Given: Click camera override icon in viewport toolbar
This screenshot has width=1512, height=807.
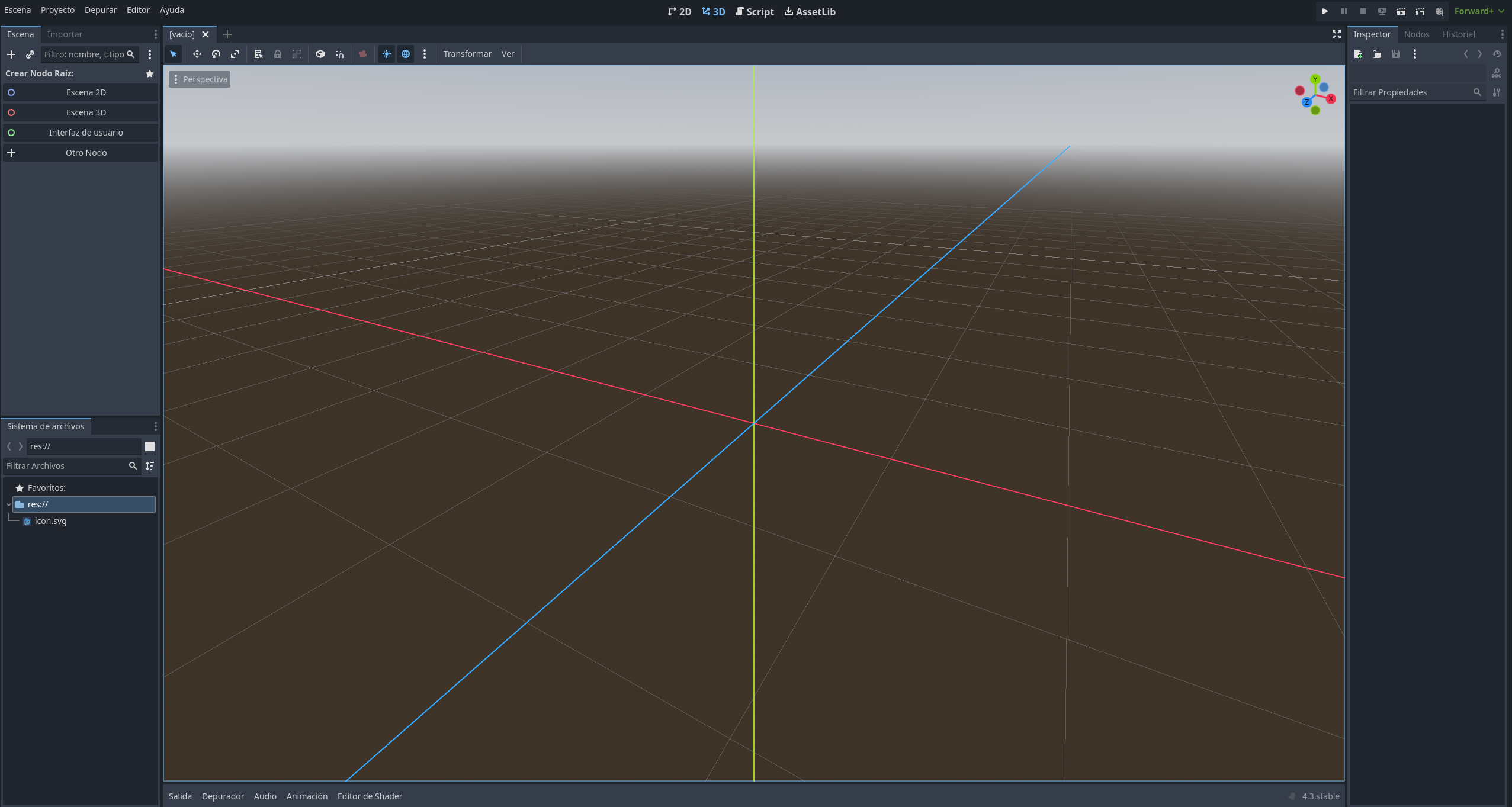Looking at the screenshot, I should (363, 54).
